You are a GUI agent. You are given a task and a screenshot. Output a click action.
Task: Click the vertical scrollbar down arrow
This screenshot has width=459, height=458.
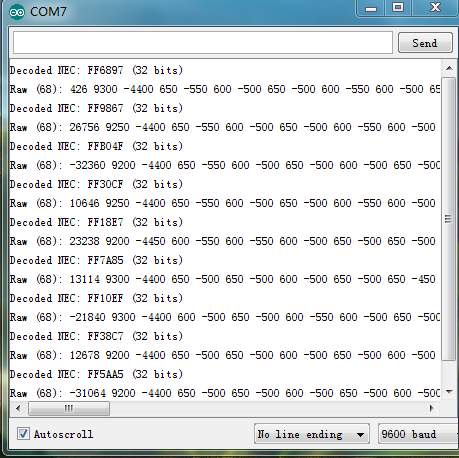pyautogui.click(x=449, y=392)
